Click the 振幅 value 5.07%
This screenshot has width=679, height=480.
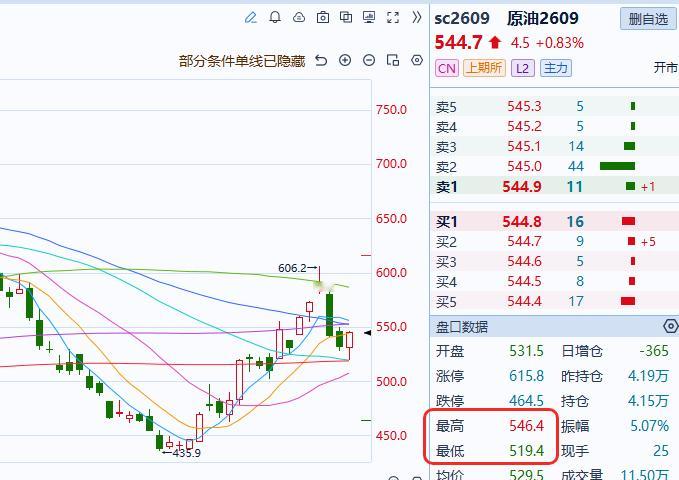649,426
